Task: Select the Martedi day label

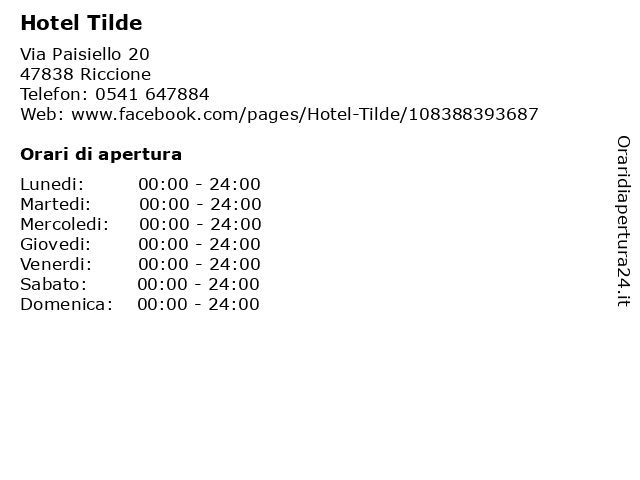Action: 56,204
